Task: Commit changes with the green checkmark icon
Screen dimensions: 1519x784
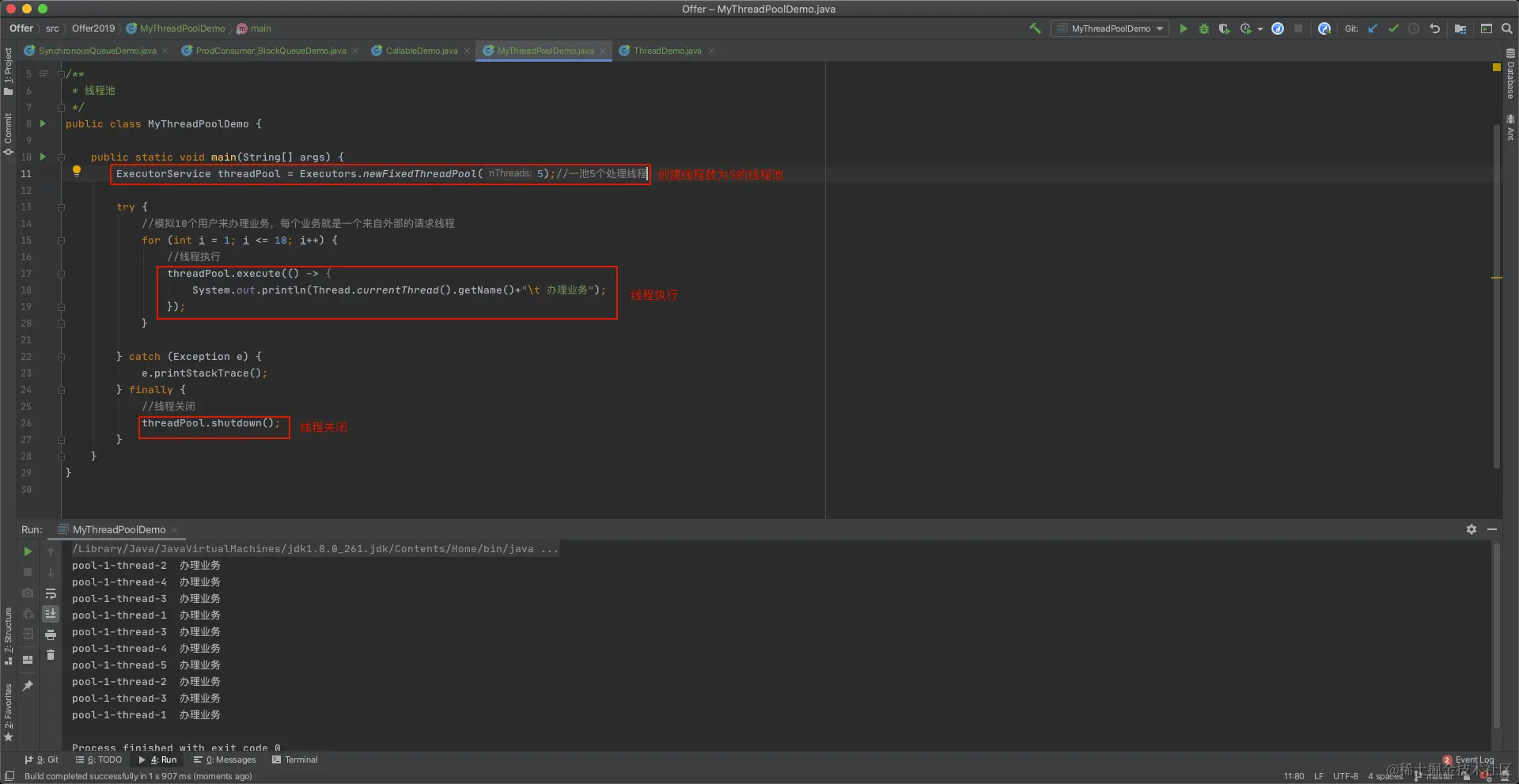Action: [1393, 28]
